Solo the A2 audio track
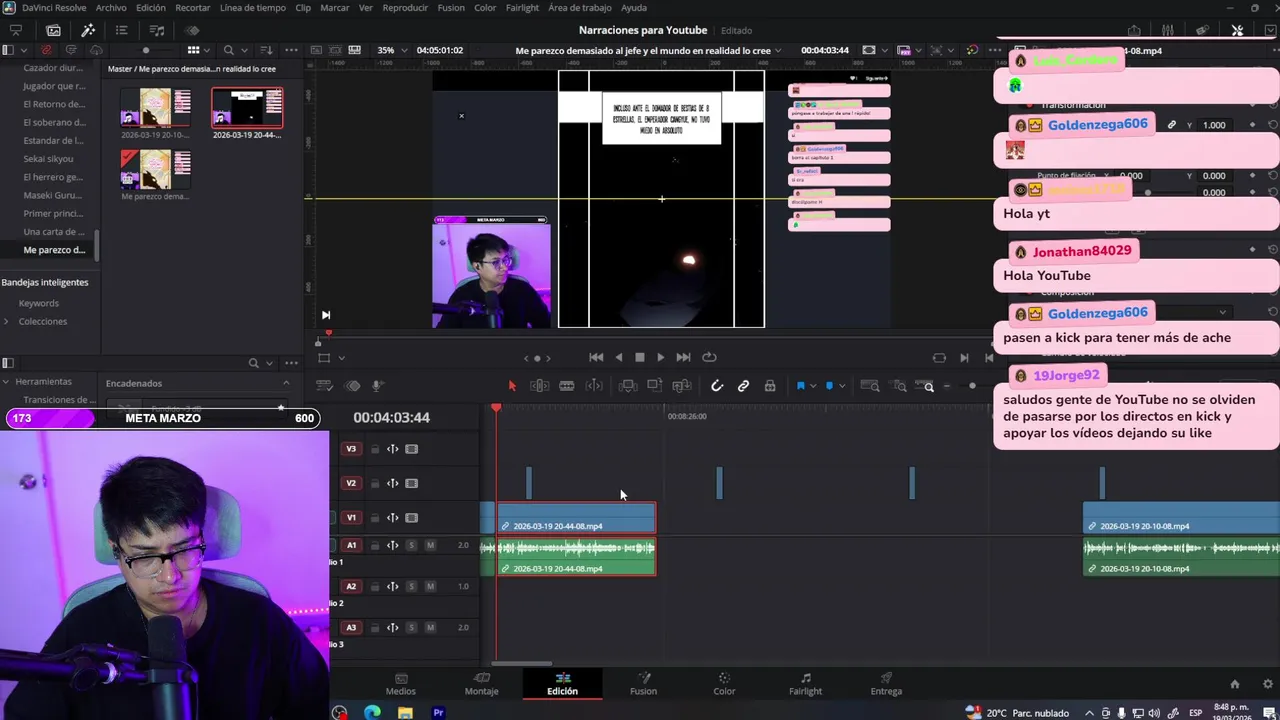 click(x=411, y=586)
